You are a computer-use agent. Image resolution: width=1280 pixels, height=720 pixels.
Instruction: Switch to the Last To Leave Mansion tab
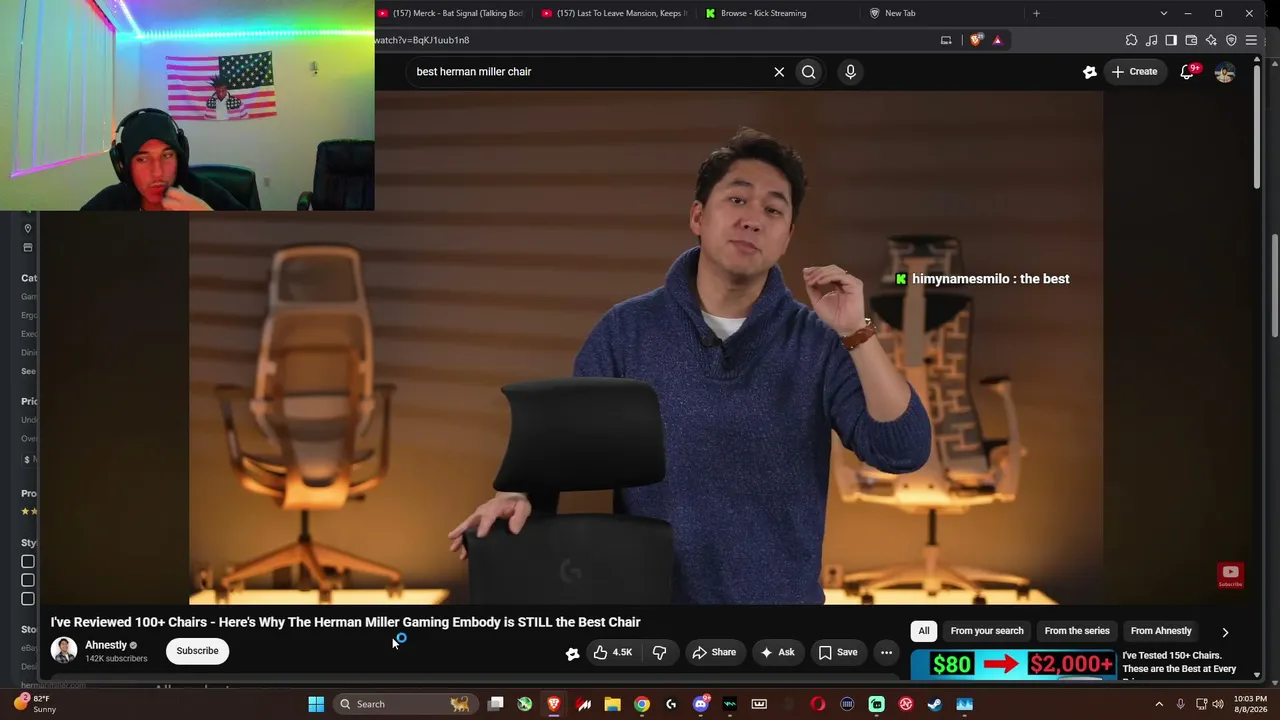(x=615, y=13)
